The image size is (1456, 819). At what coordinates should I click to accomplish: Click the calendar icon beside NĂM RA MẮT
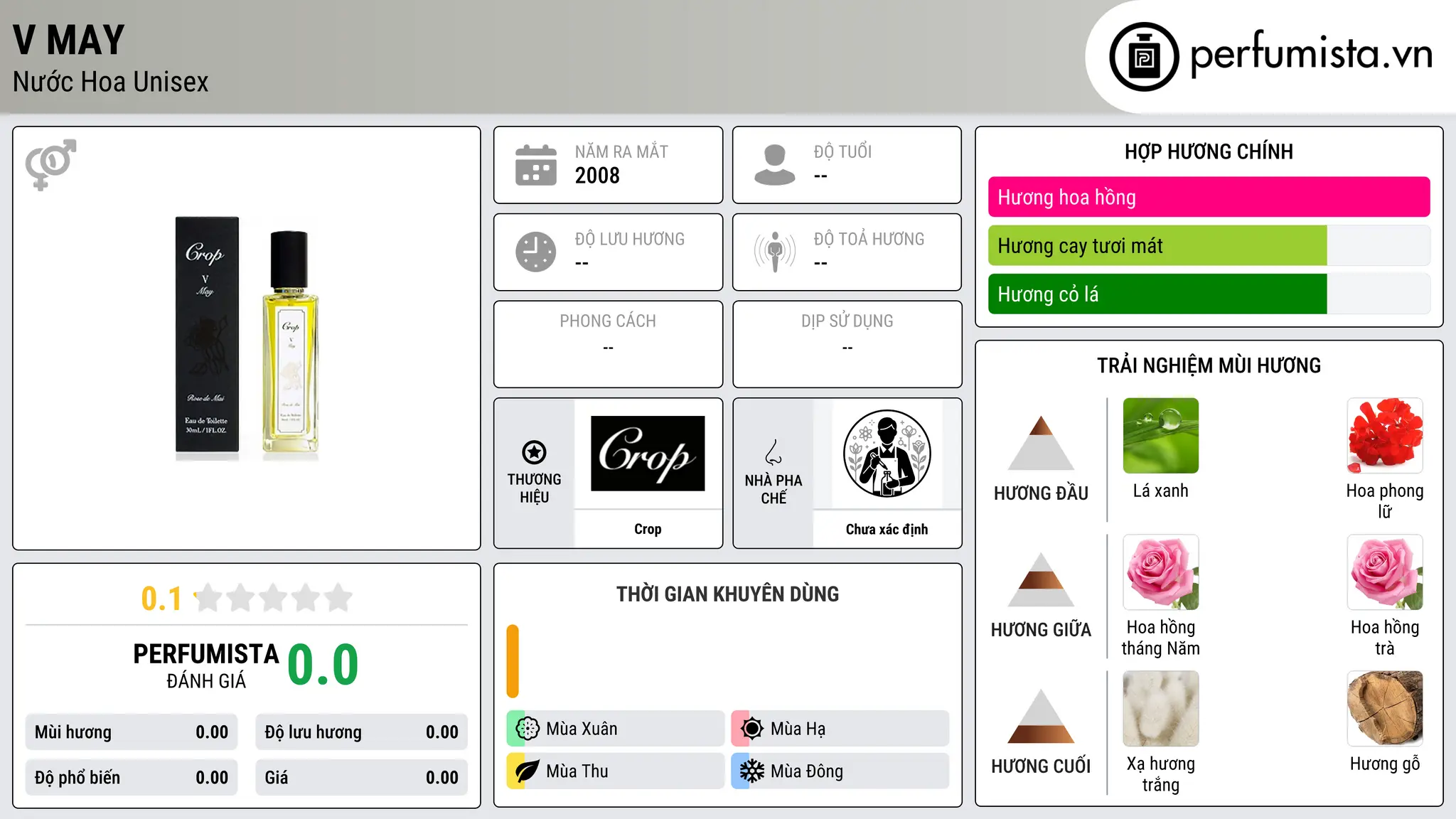pos(536,165)
